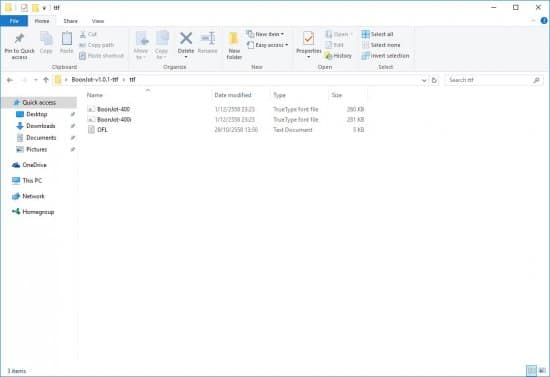Image resolution: width=550 pixels, height=377 pixels.
Task: Switch to the Share ribbon tab
Action: pos(71,21)
